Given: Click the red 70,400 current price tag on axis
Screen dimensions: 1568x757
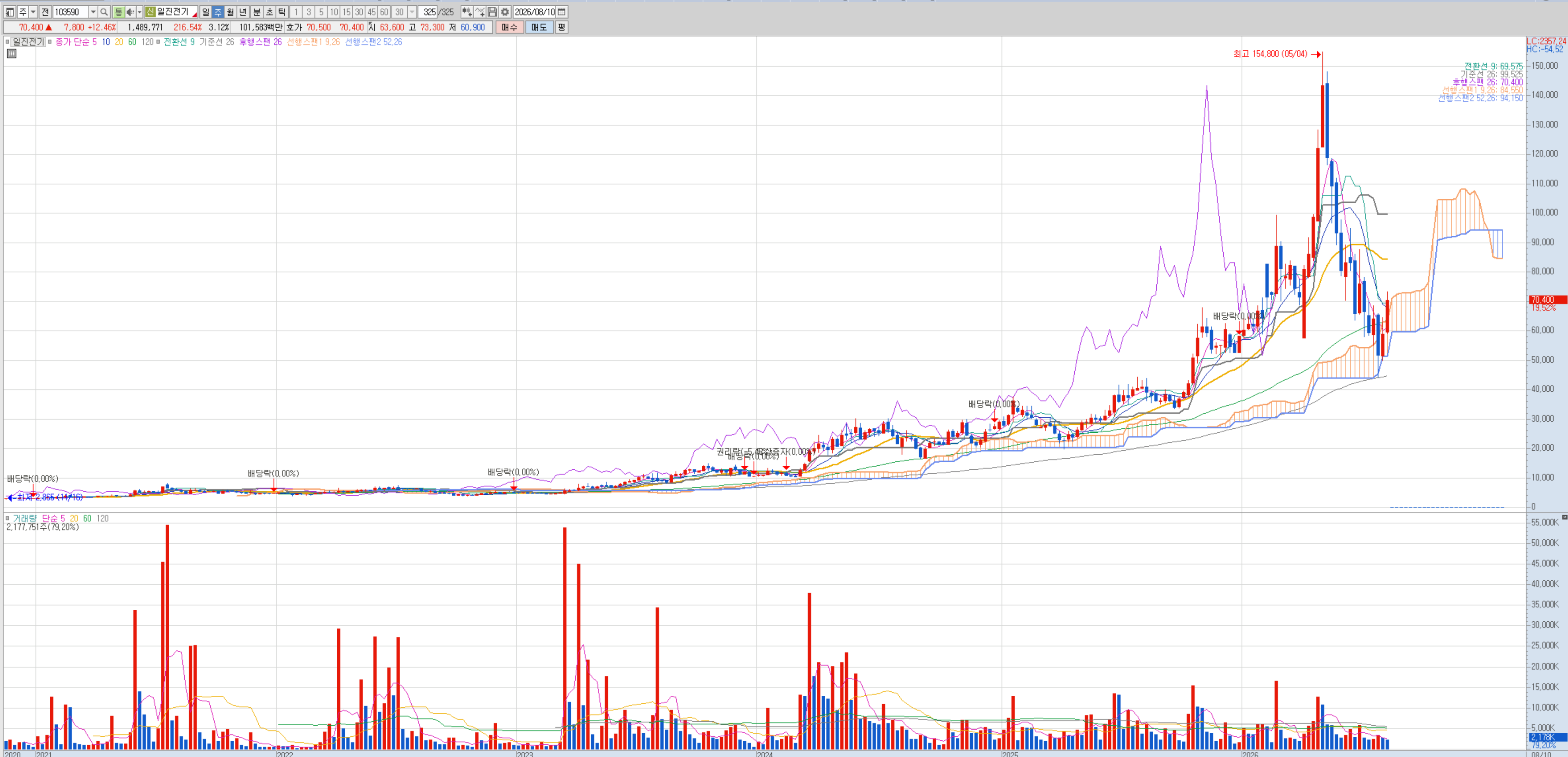Looking at the screenshot, I should [x=1547, y=299].
